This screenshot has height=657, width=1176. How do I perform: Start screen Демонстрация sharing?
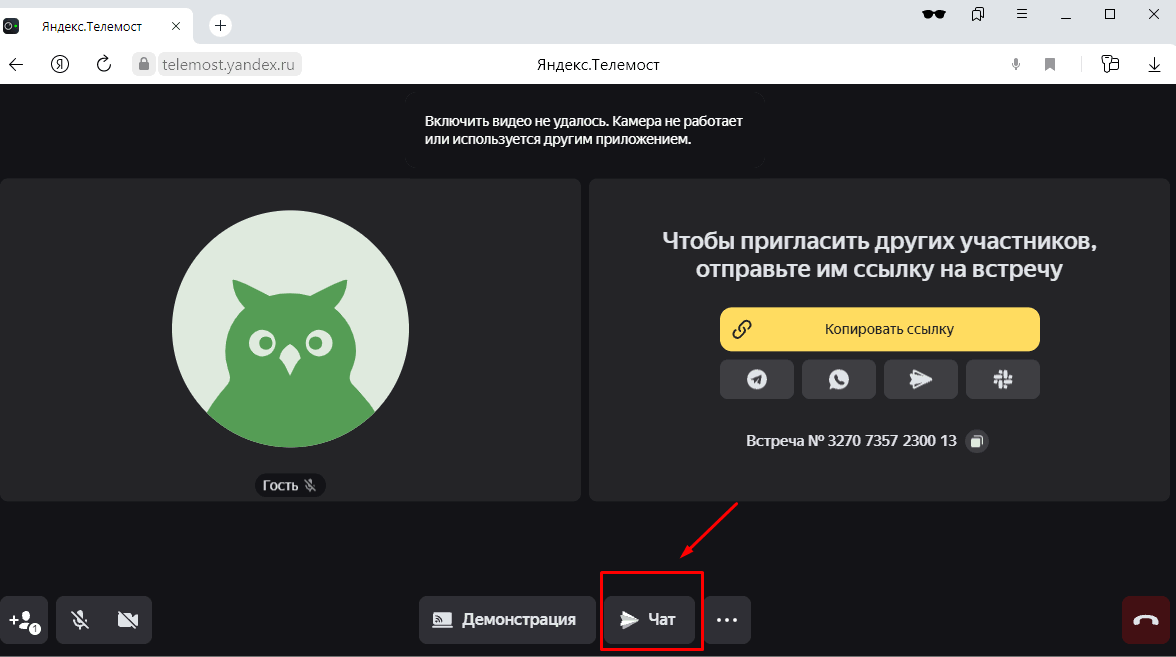pos(507,620)
